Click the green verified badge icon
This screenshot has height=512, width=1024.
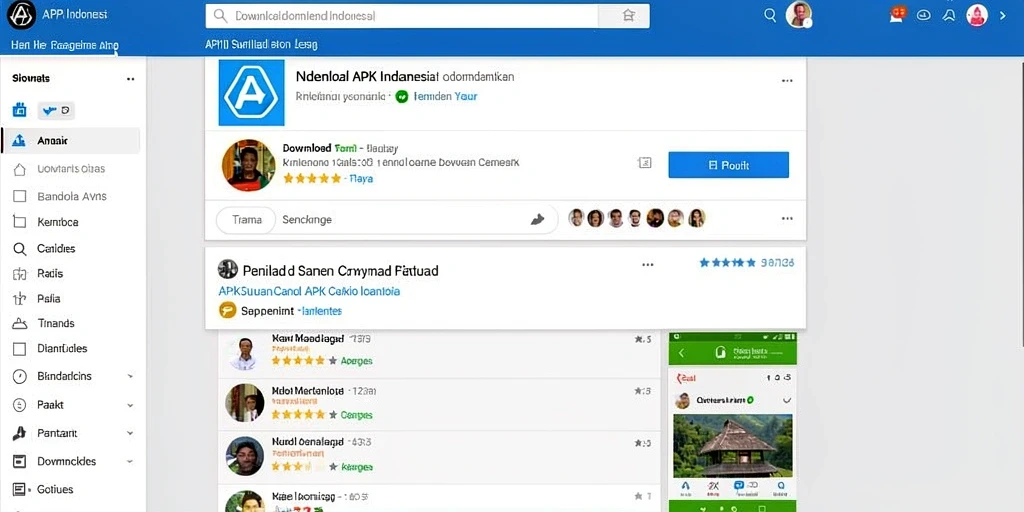pyautogui.click(x=402, y=97)
